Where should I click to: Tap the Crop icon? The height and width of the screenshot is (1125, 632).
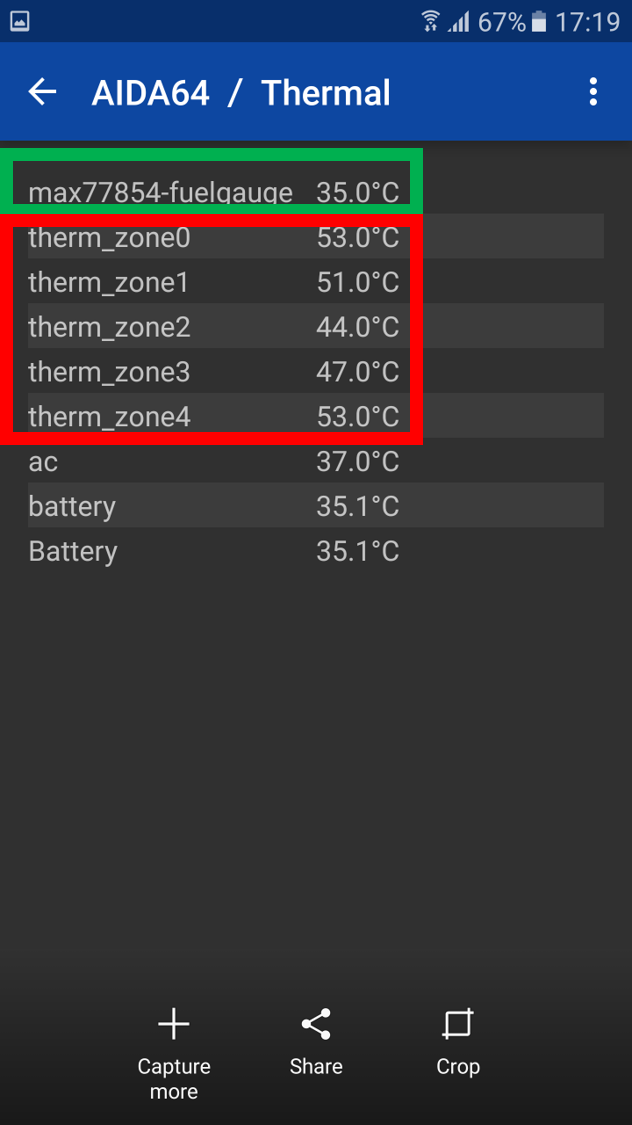tap(457, 1024)
